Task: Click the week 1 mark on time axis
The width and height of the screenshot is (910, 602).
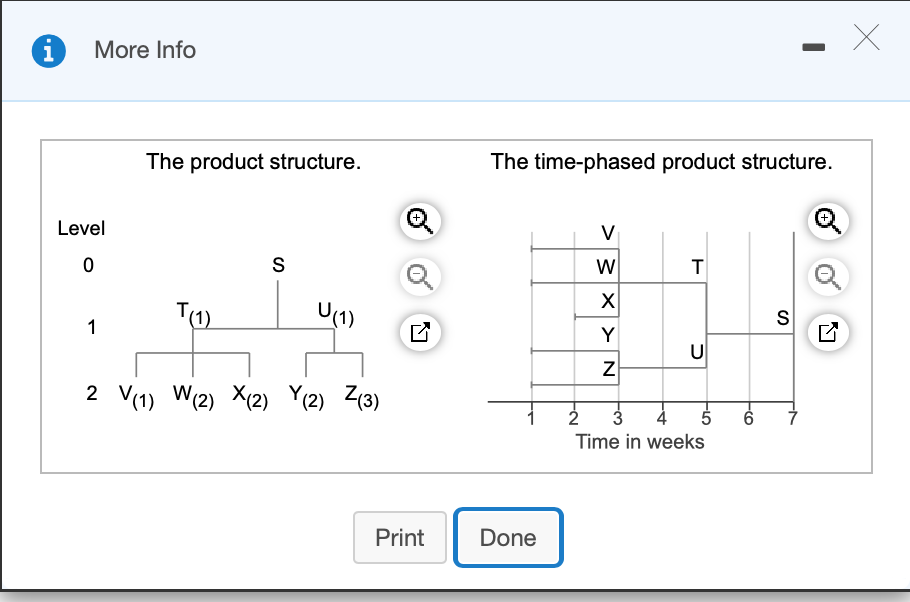Action: 531,417
